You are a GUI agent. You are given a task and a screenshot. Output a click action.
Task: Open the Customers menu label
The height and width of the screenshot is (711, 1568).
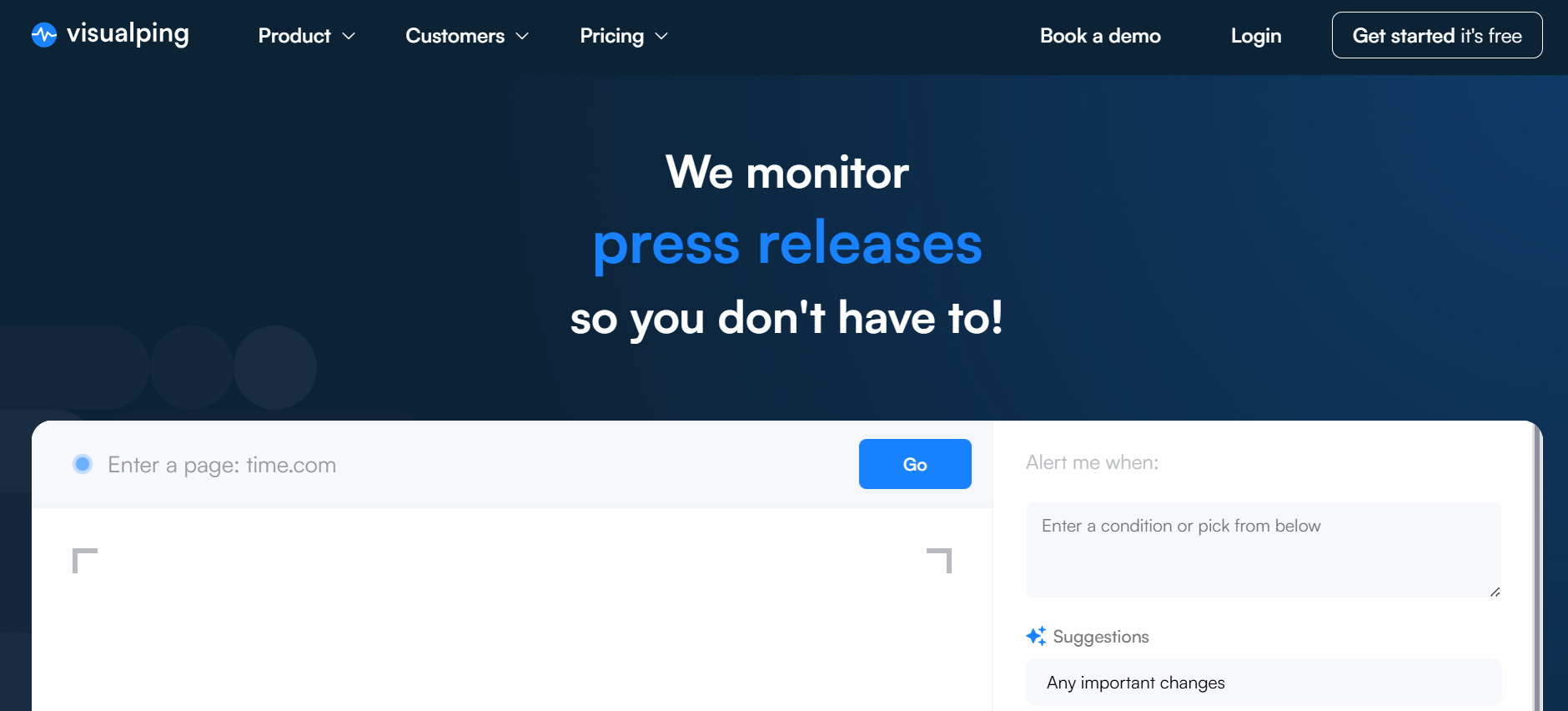pos(455,36)
